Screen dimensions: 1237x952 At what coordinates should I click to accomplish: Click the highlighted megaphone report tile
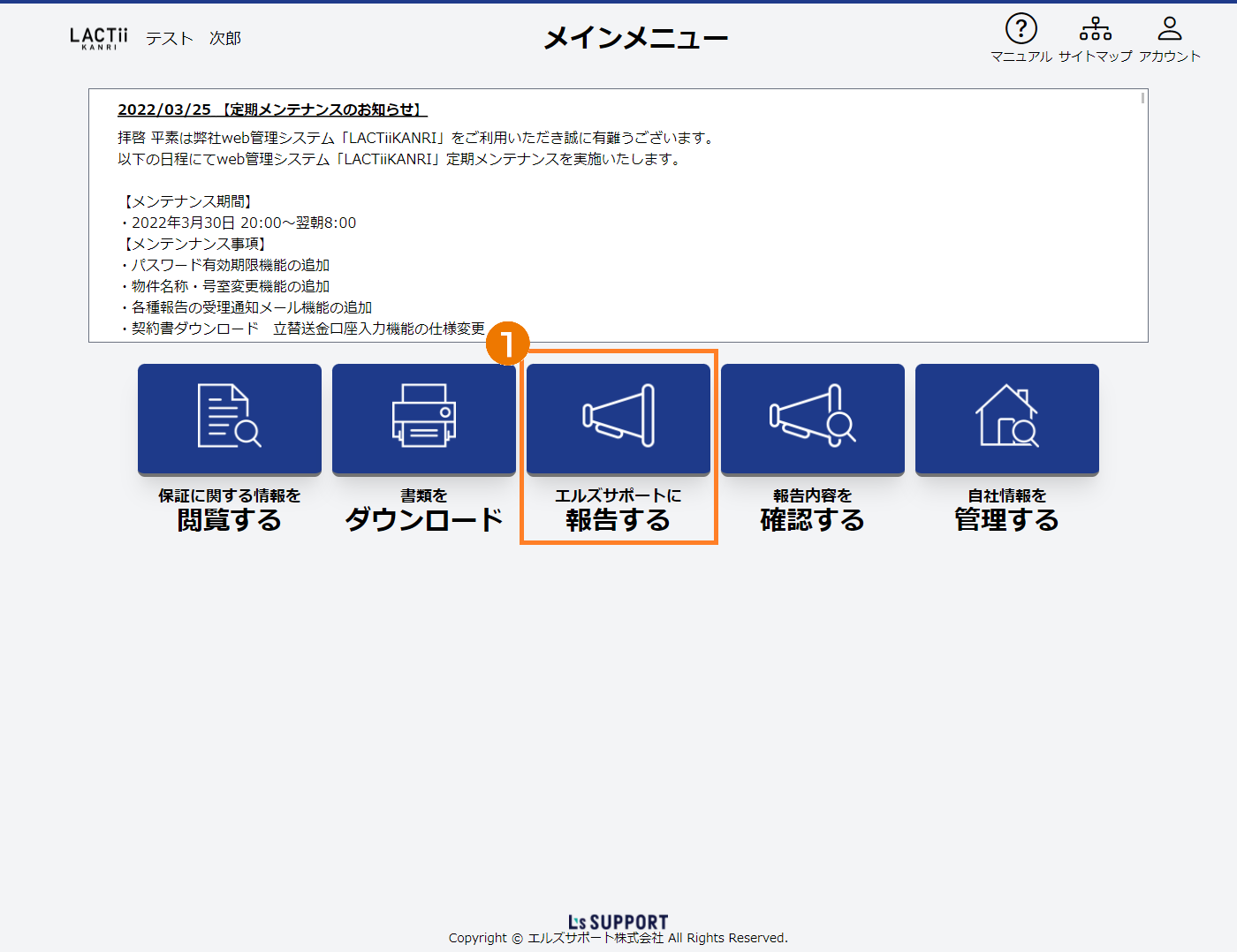(x=618, y=419)
